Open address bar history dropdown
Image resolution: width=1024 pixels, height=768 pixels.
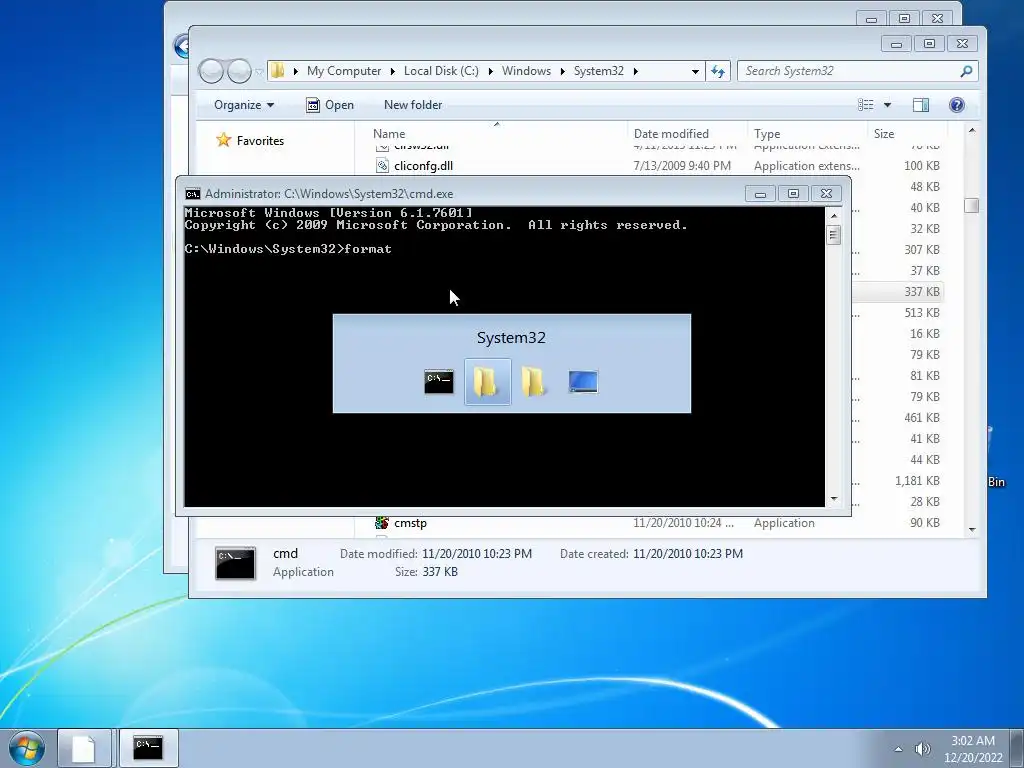tap(696, 71)
